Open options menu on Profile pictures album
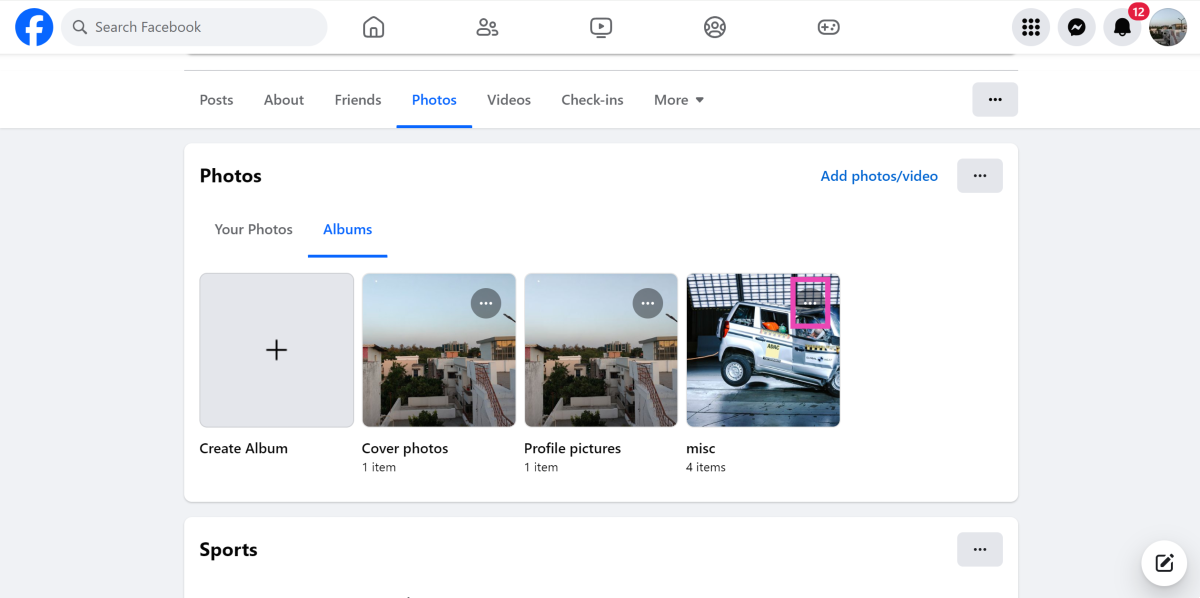 click(x=648, y=303)
